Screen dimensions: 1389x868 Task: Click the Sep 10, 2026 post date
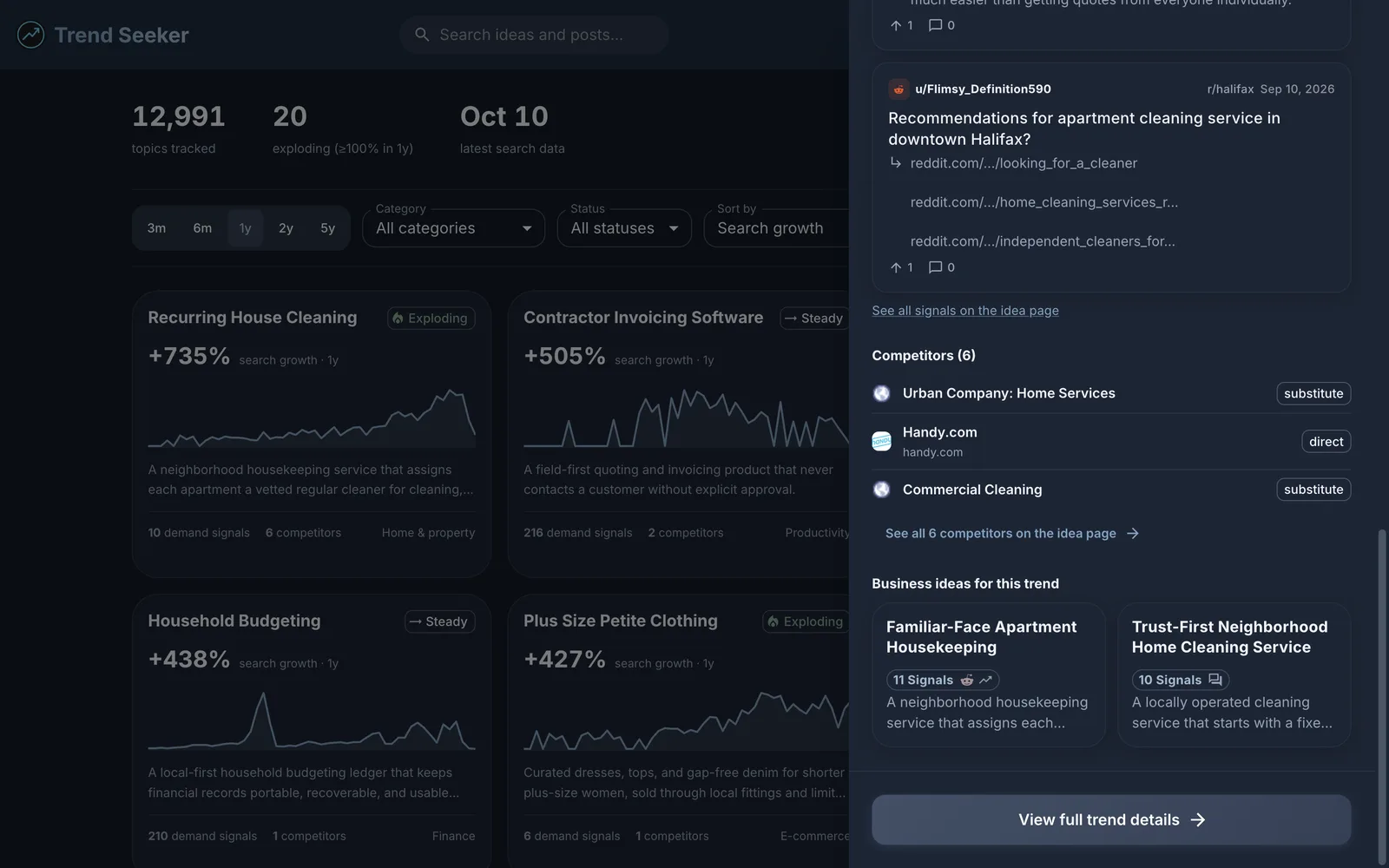[x=1297, y=89]
